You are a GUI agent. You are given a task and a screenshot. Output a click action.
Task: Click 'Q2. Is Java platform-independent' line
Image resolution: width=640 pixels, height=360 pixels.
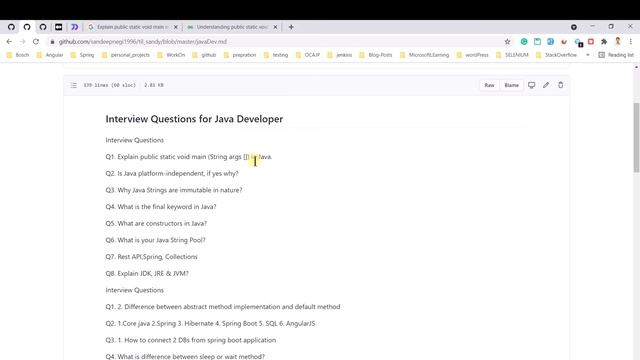pyautogui.click(x=172, y=173)
